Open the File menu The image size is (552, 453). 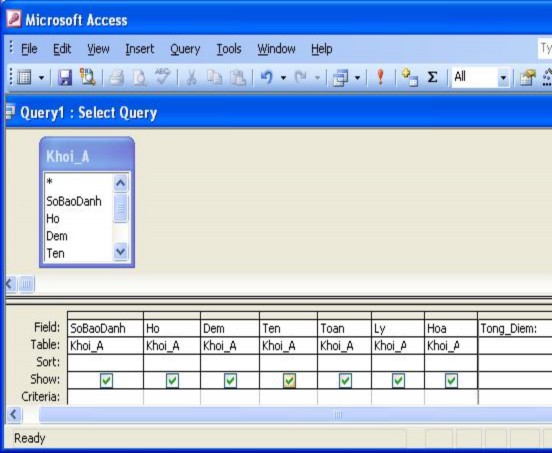[29, 49]
